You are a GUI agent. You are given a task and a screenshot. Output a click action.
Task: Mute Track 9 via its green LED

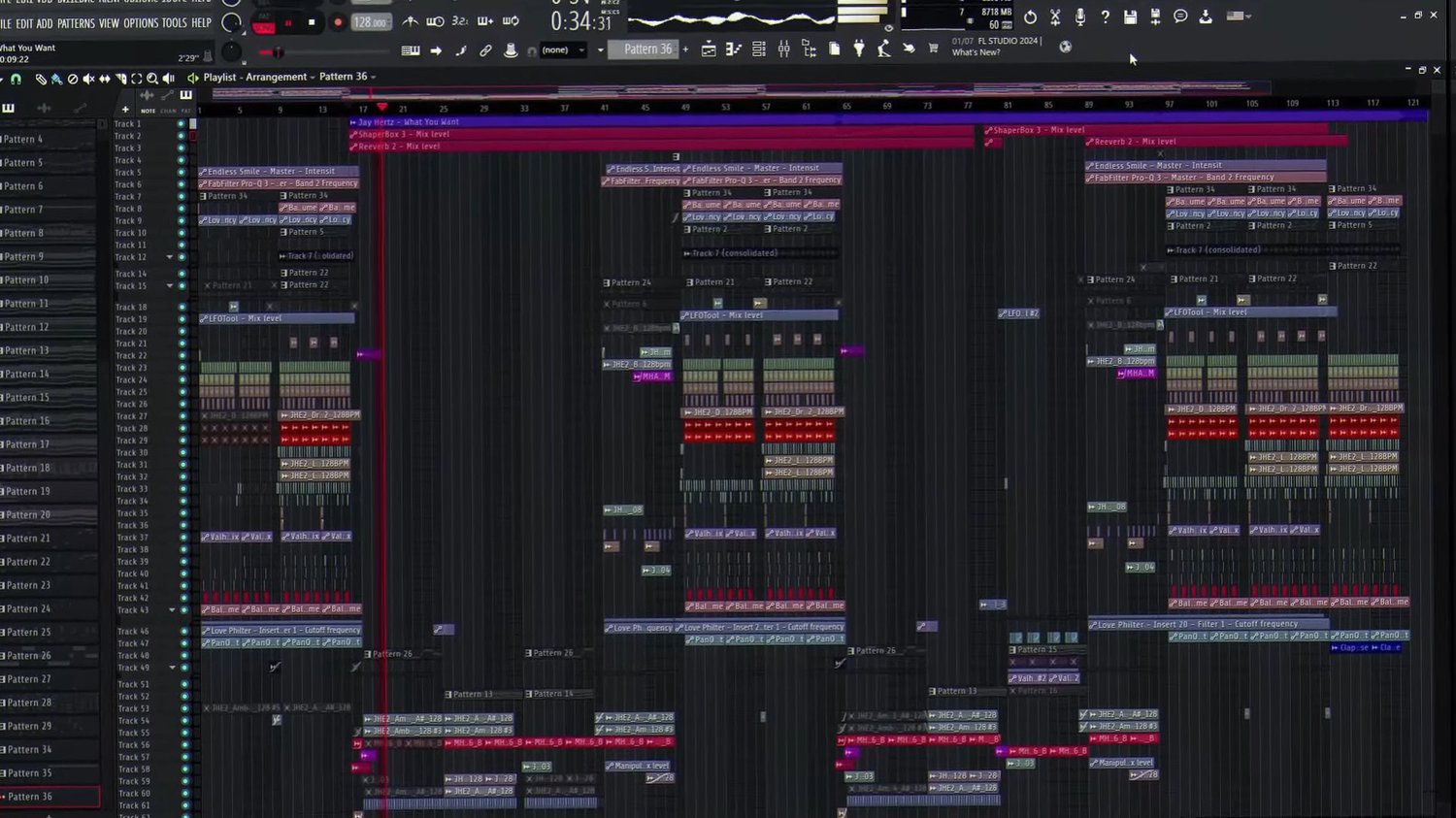(181, 221)
